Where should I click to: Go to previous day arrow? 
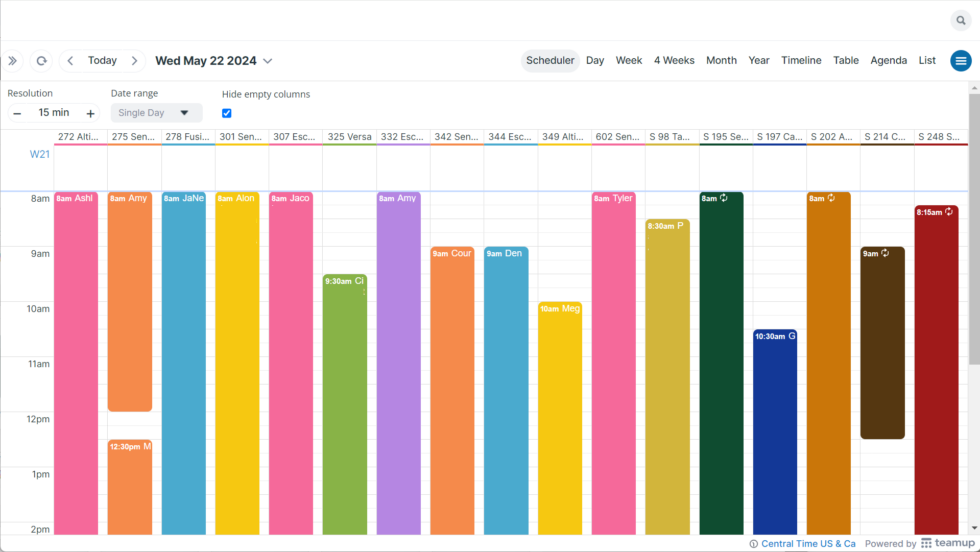pyautogui.click(x=70, y=61)
